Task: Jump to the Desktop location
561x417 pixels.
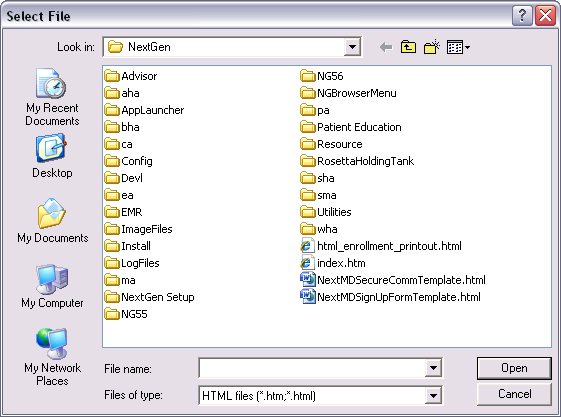Action: tap(52, 156)
